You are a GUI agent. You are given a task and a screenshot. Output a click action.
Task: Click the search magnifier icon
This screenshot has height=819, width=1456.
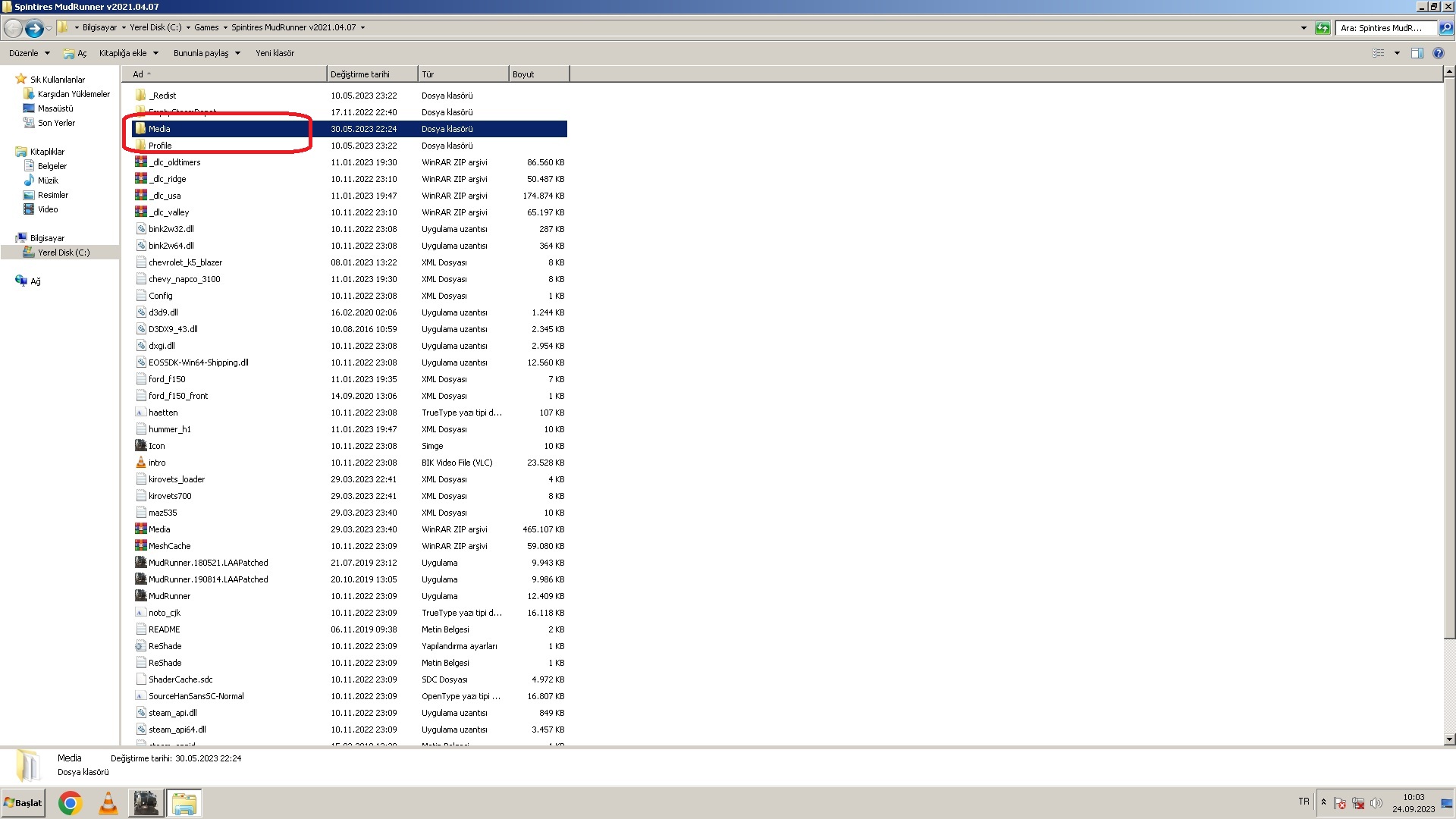click(x=1446, y=28)
